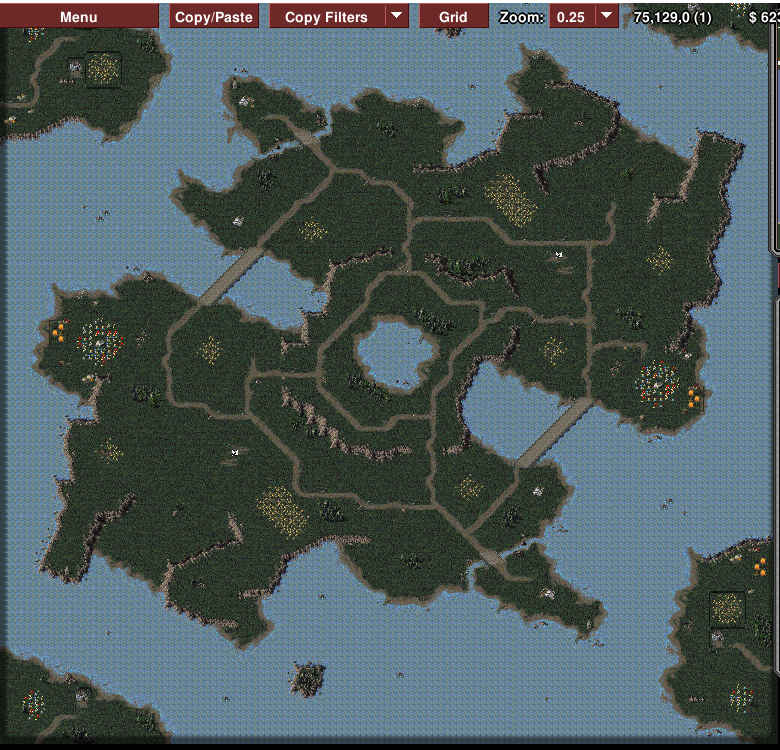
Task: Click the orange flame cluster on east coast
Action: point(694,398)
